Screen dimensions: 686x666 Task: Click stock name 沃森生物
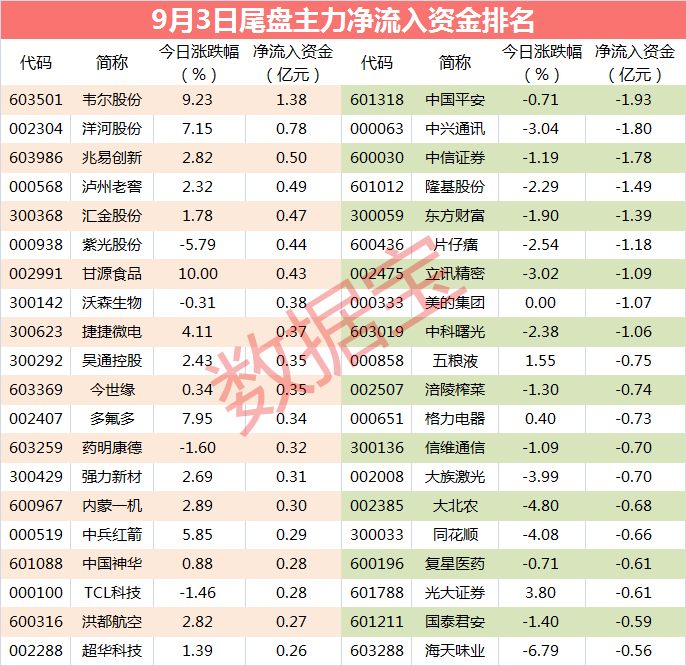click(112, 303)
